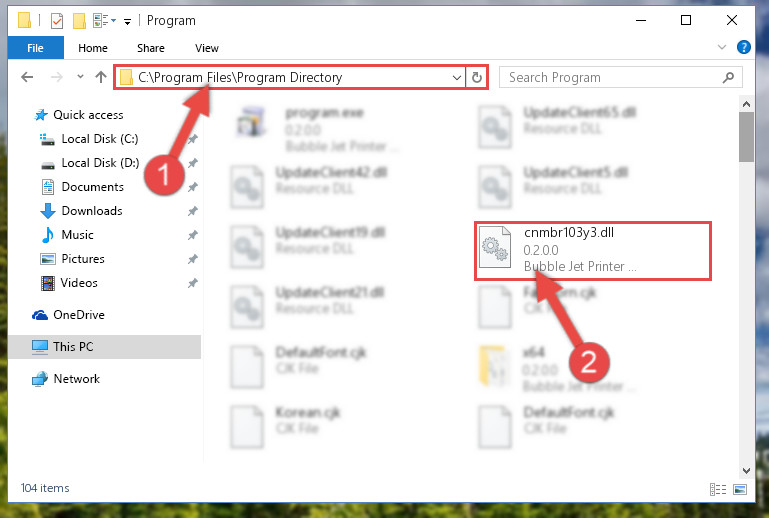Select the cnmbr103y3.dll file
The height and width of the screenshot is (518, 769).
click(593, 251)
